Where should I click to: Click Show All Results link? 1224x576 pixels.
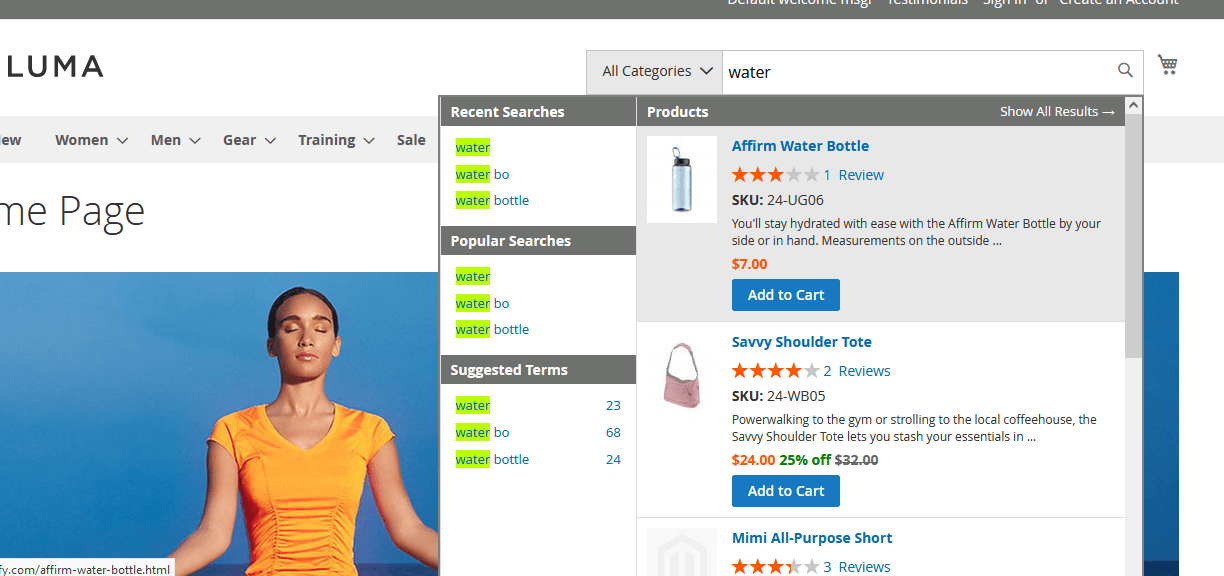tap(1056, 112)
